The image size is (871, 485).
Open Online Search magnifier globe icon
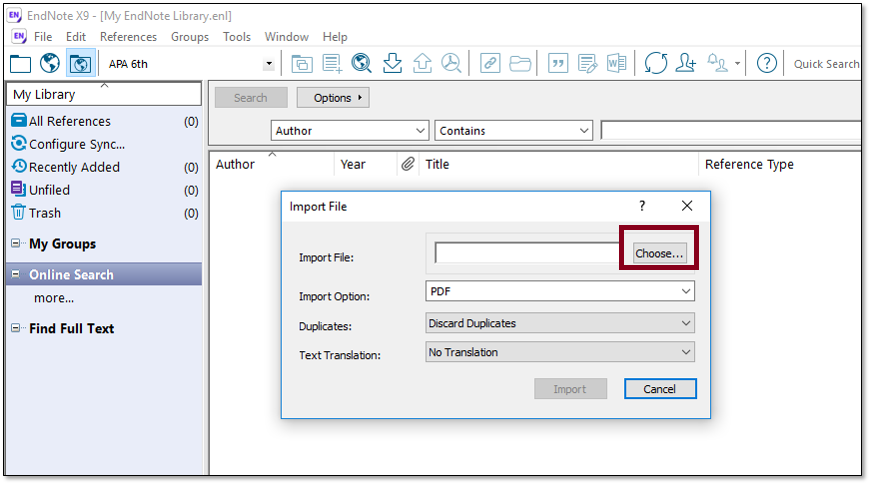362,63
